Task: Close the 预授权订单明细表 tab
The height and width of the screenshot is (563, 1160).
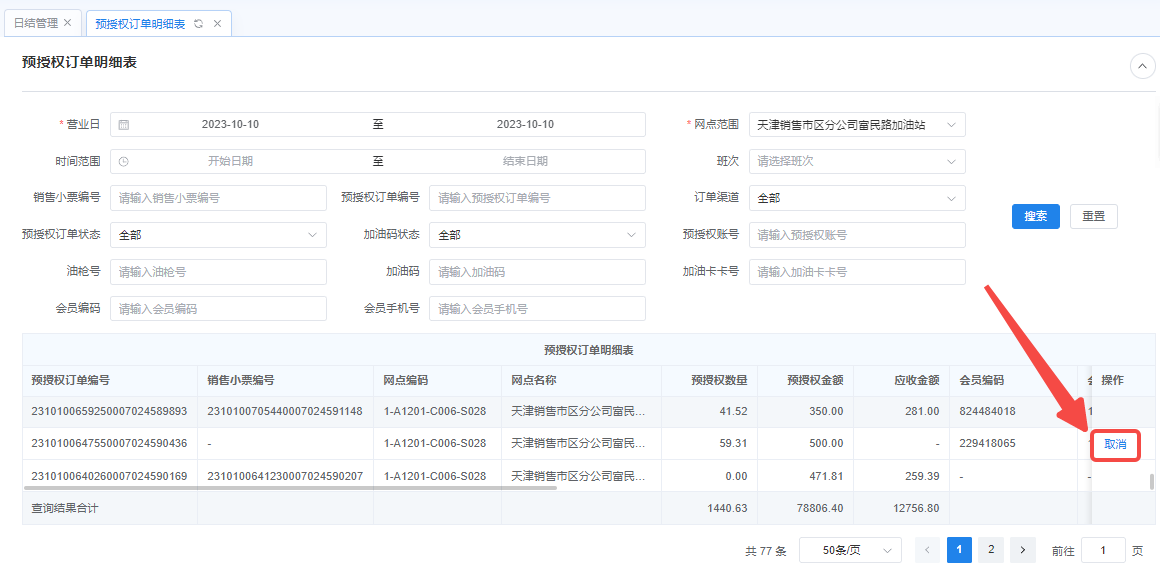Action: [x=217, y=24]
